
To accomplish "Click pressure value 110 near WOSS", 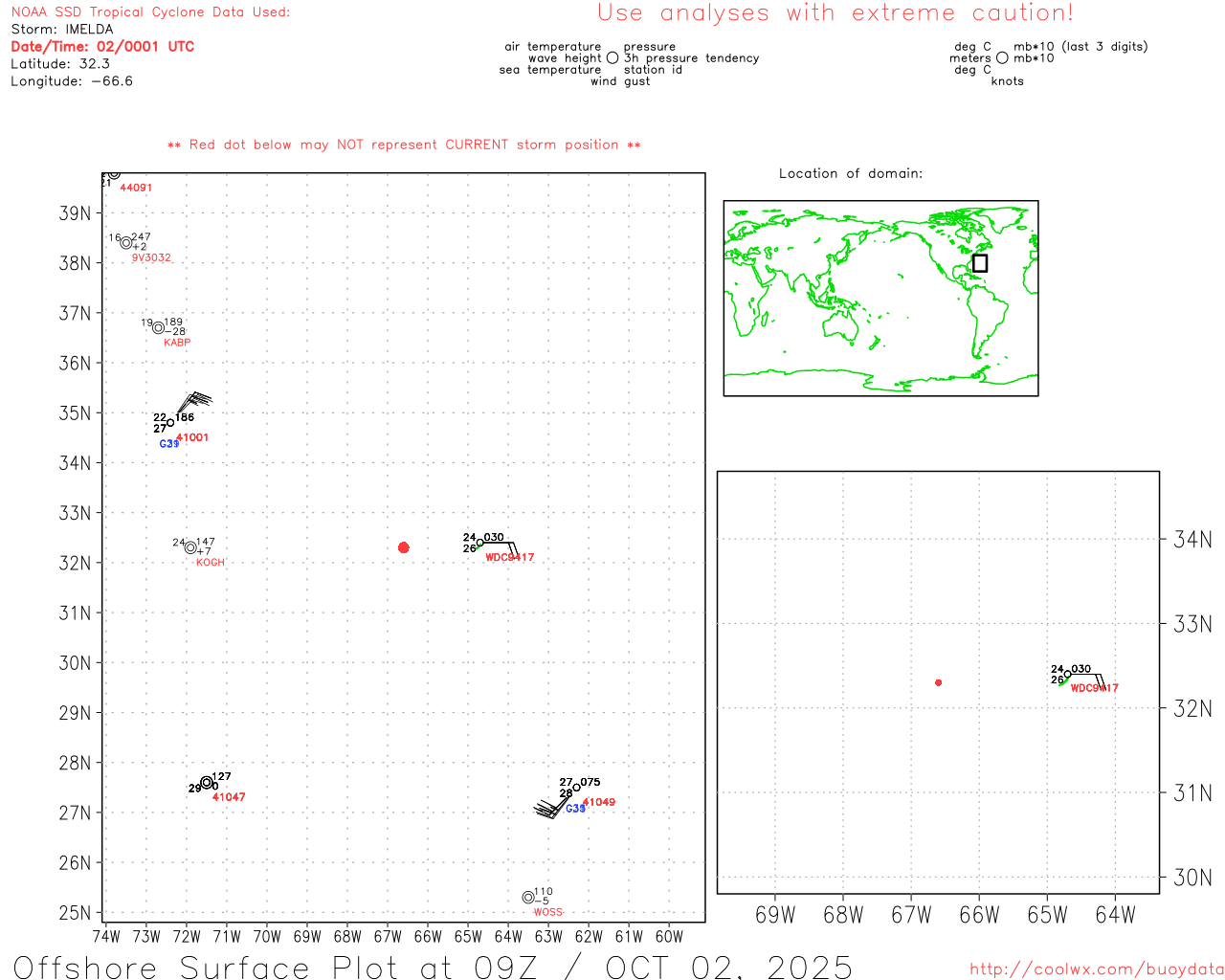I will pyautogui.click(x=544, y=892).
